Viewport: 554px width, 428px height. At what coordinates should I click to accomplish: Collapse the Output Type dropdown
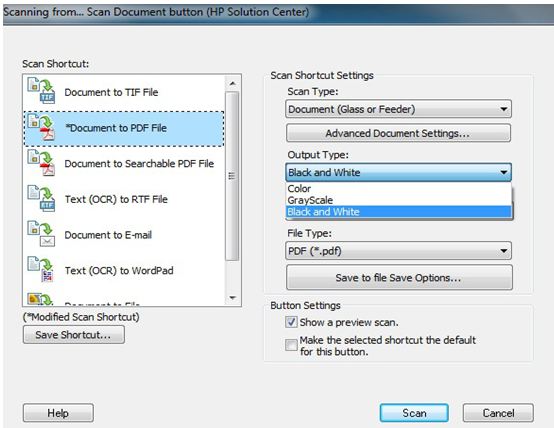398,172
